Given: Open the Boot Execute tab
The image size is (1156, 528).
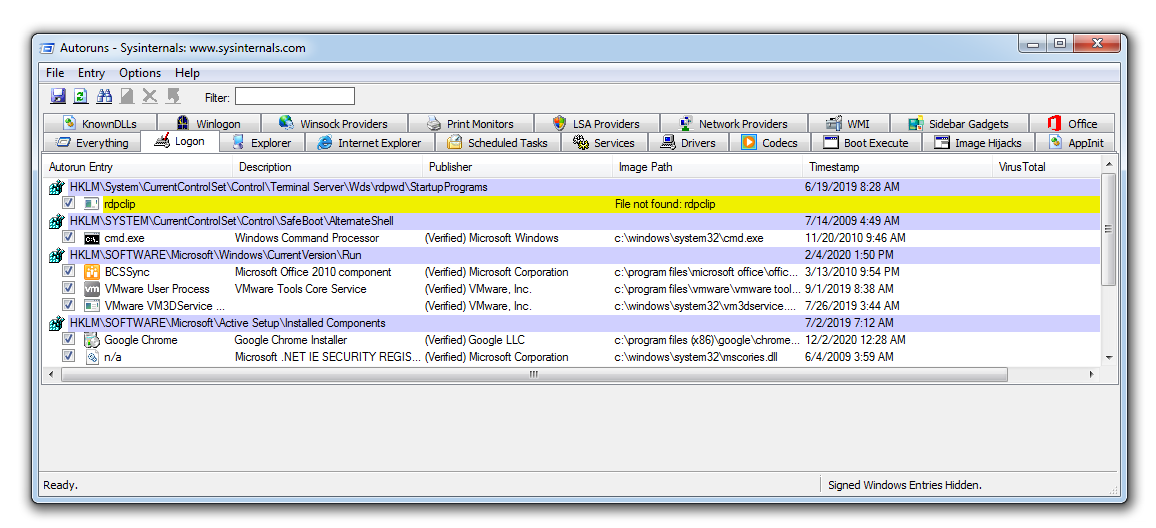Looking at the screenshot, I should coord(866,143).
